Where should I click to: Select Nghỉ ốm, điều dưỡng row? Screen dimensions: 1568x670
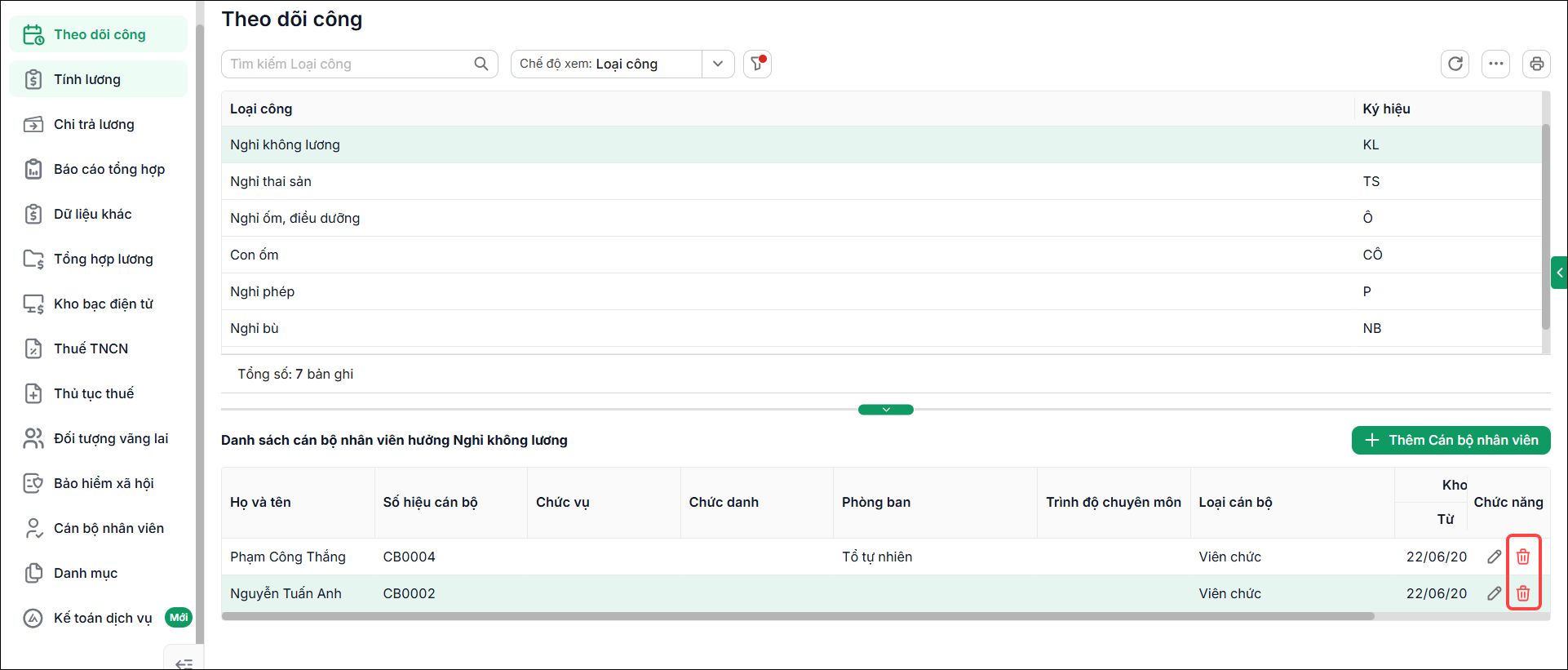[x=881, y=218]
